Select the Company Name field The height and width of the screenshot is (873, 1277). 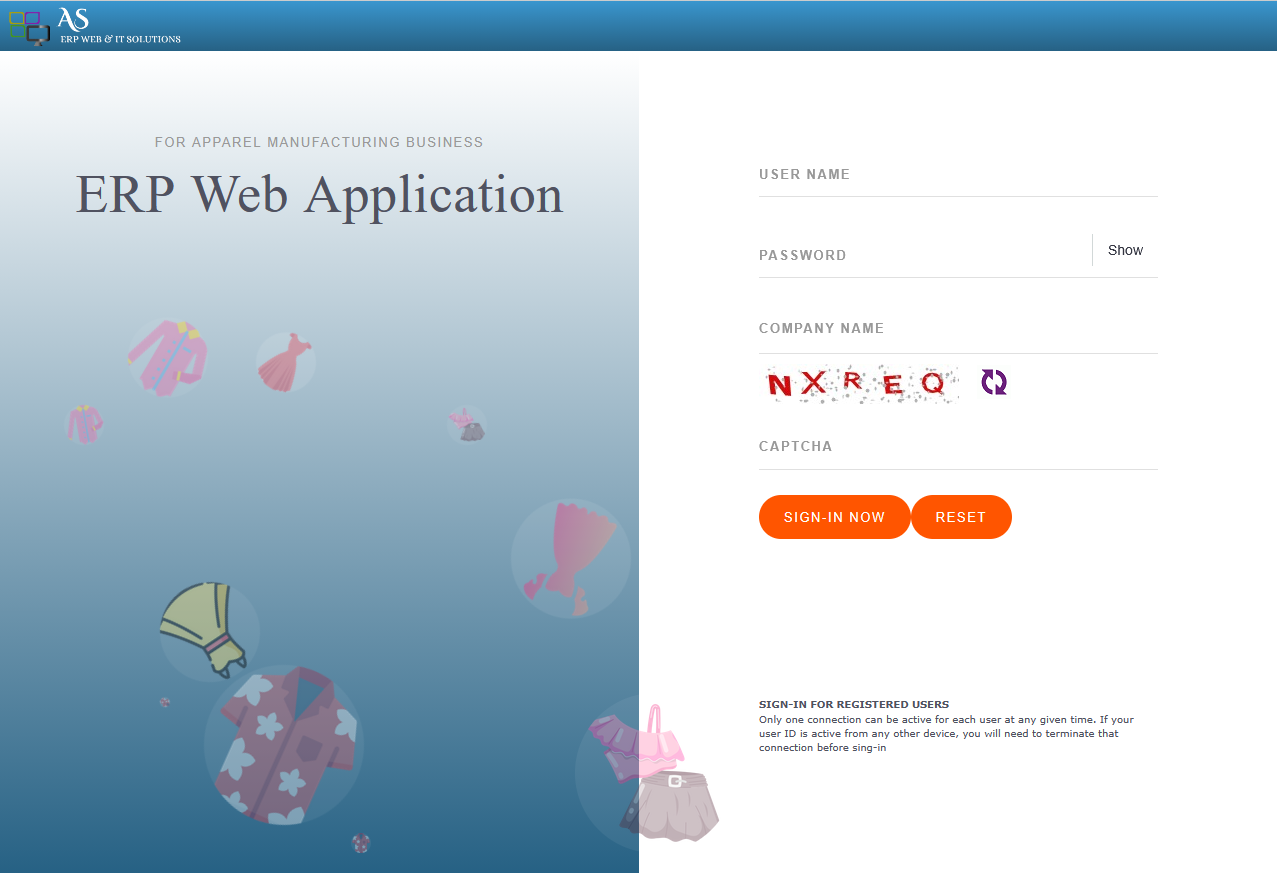coord(957,329)
